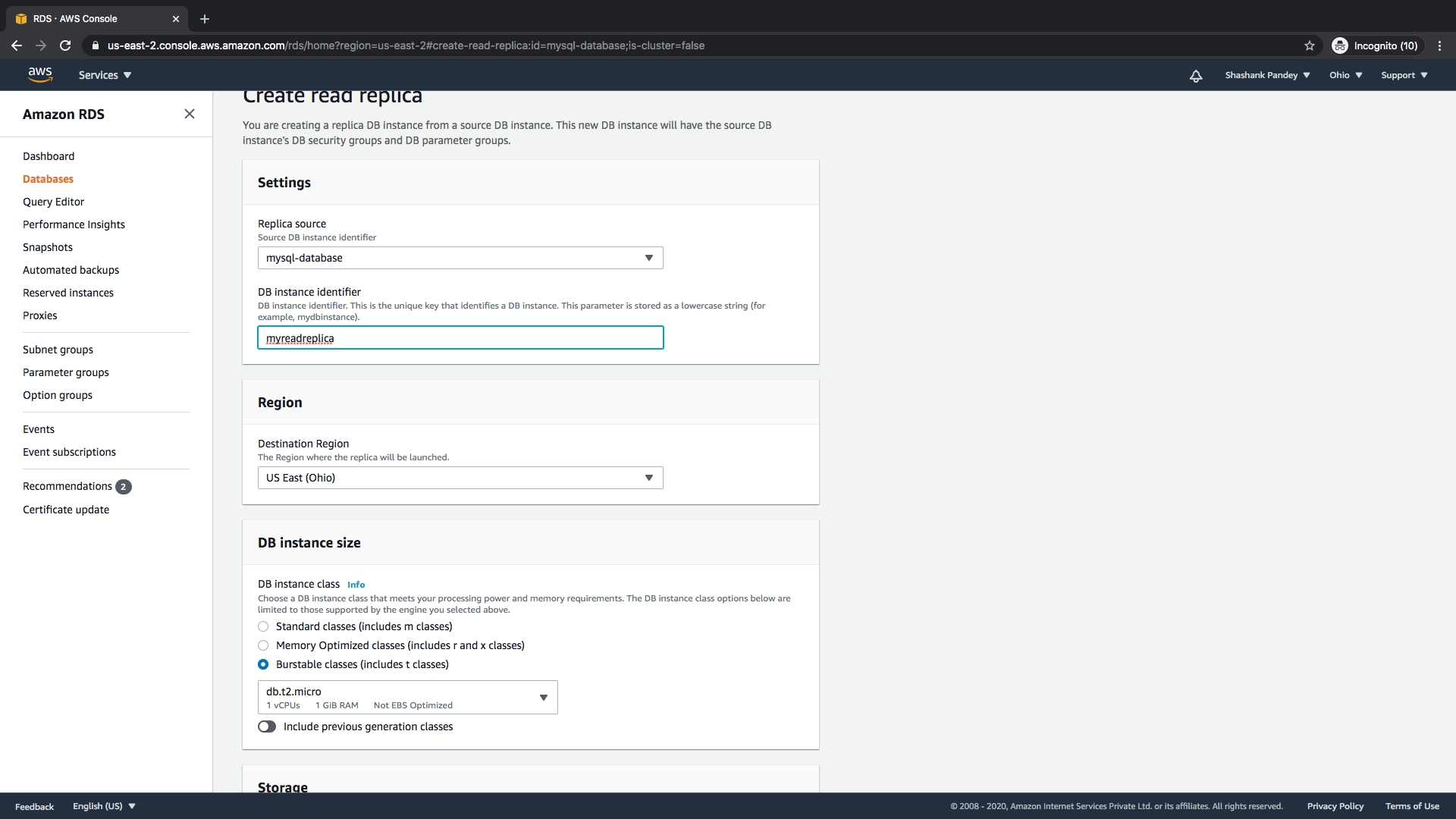
Task: Go to Snapshots in sidebar
Action: coord(48,247)
